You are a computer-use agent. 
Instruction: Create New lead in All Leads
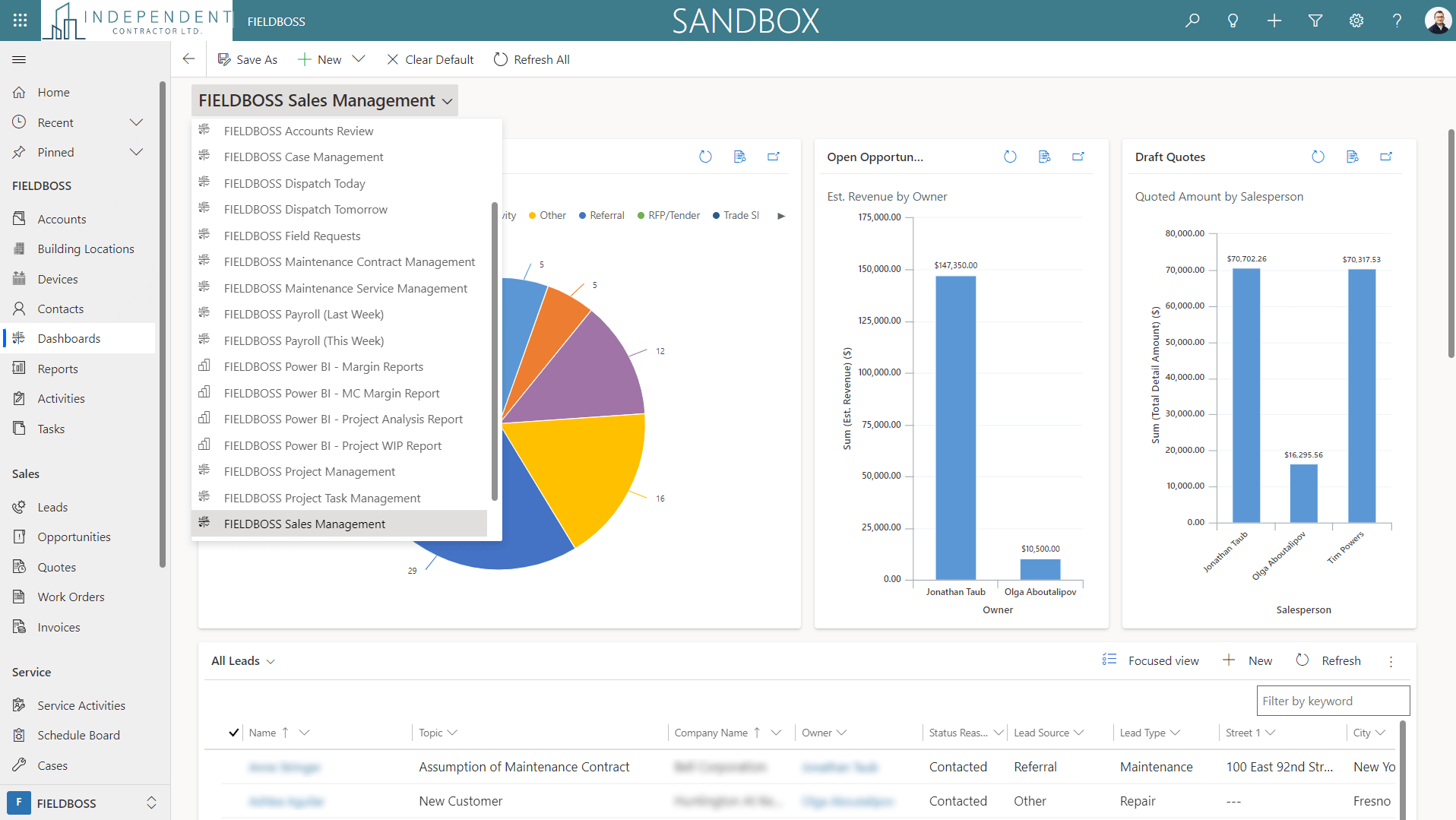click(1247, 661)
